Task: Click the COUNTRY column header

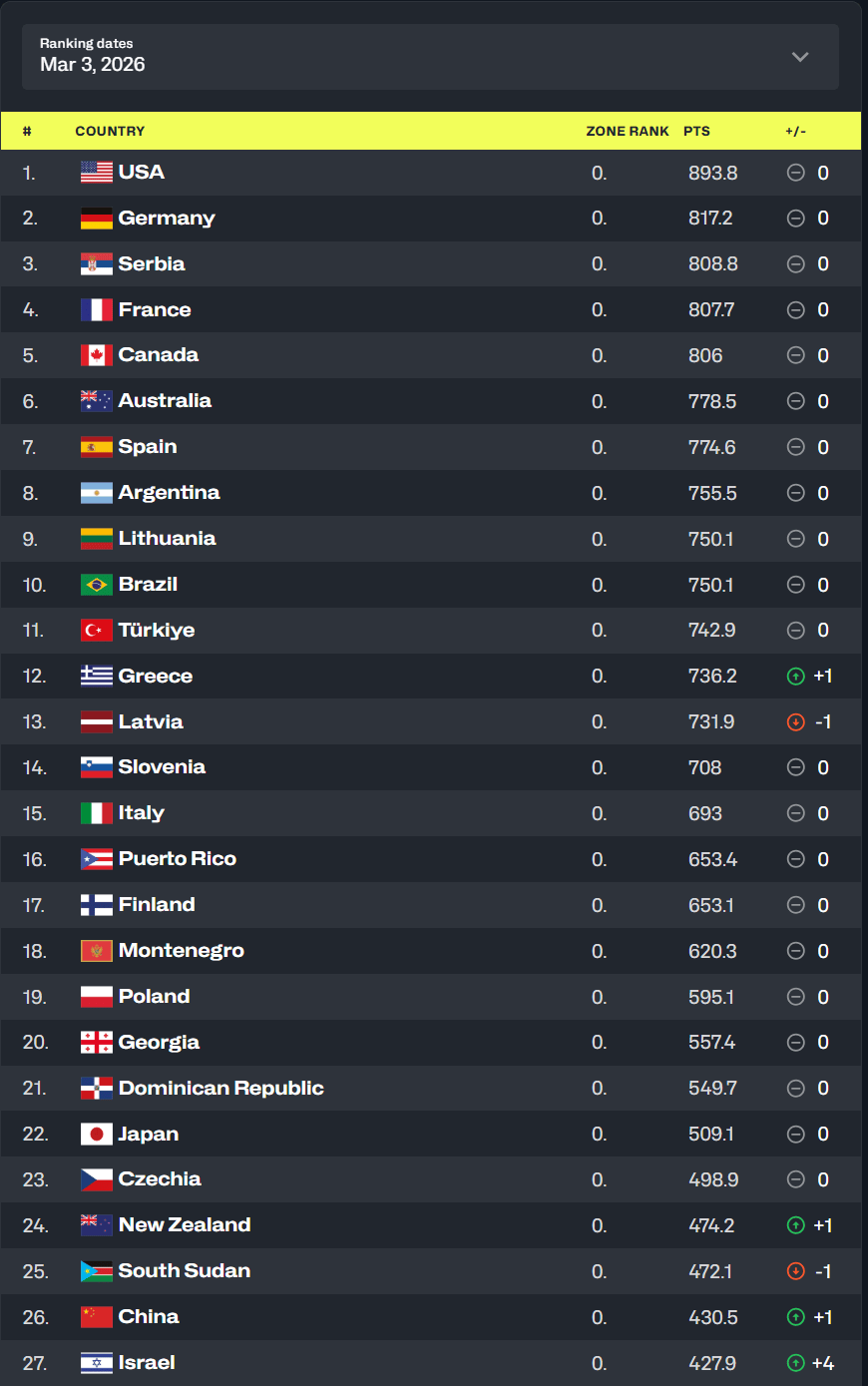Action: [110, 132]
